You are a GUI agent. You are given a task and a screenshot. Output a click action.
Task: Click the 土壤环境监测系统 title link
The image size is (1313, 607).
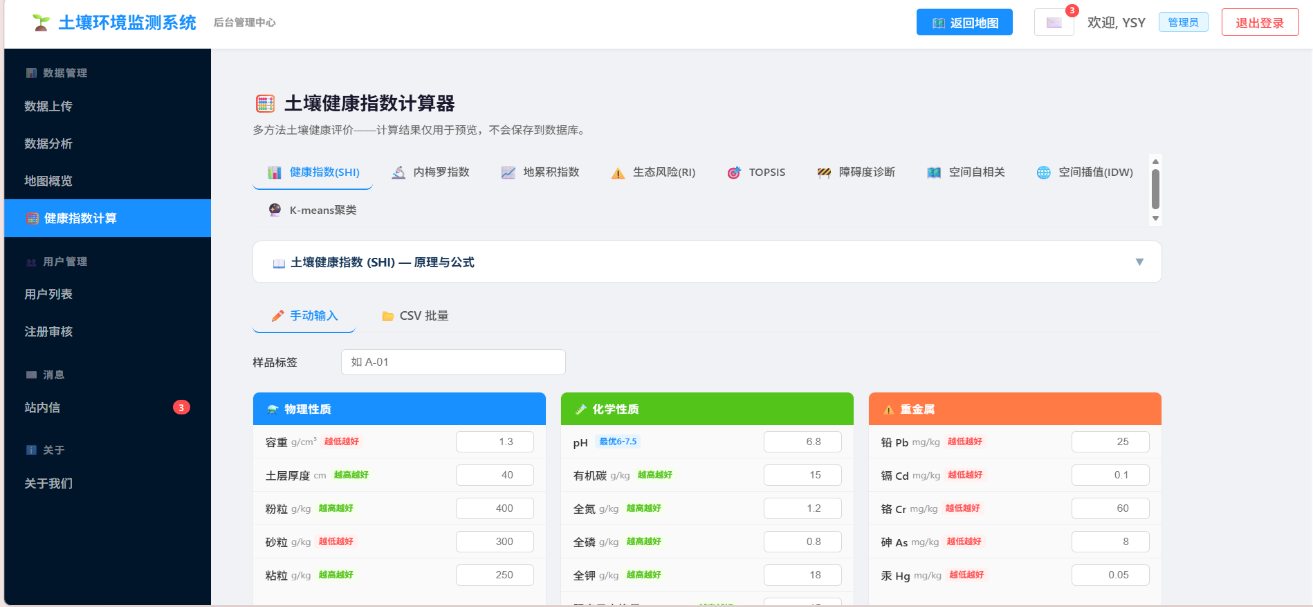(x=128, y=22)
